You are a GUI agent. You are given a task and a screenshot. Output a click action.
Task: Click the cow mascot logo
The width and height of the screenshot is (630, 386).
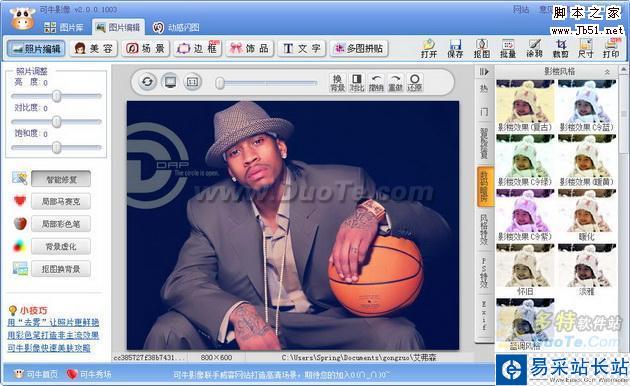point(22,18)
